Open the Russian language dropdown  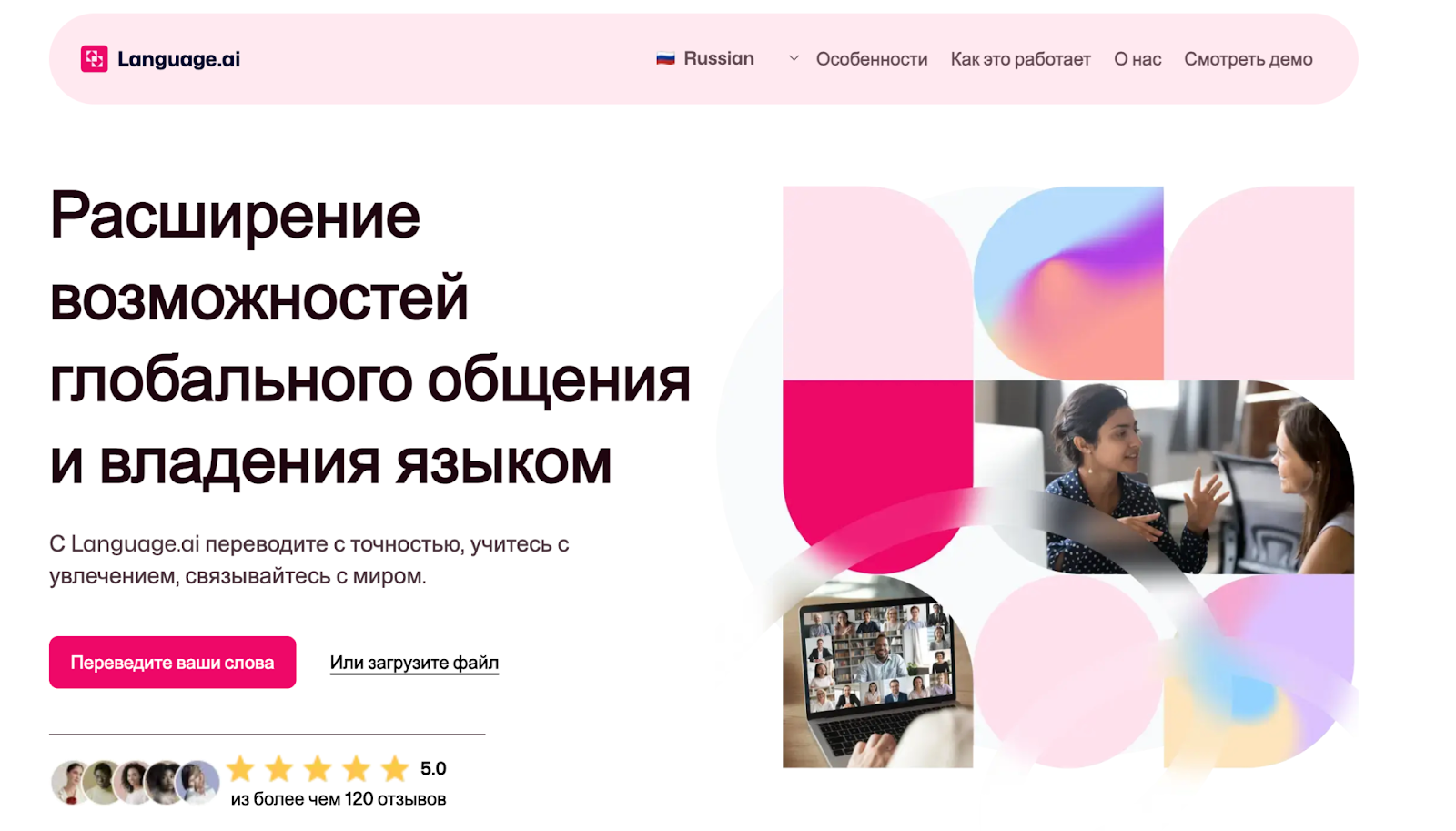click(727, 59)
